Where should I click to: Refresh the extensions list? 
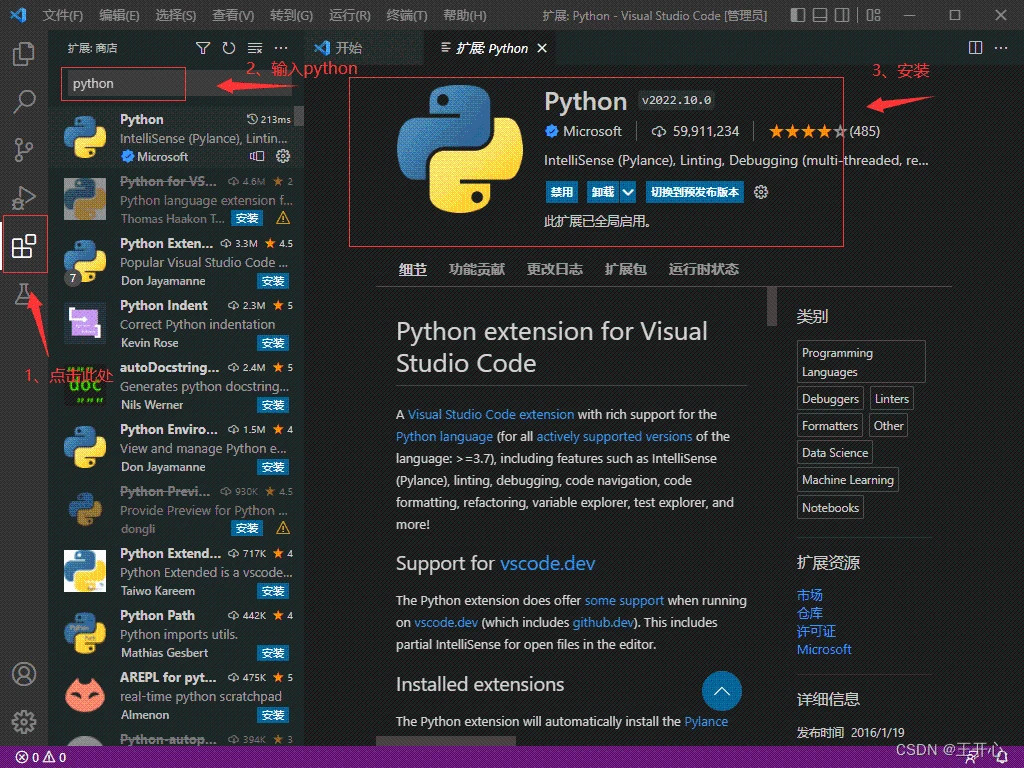point(229,48)
